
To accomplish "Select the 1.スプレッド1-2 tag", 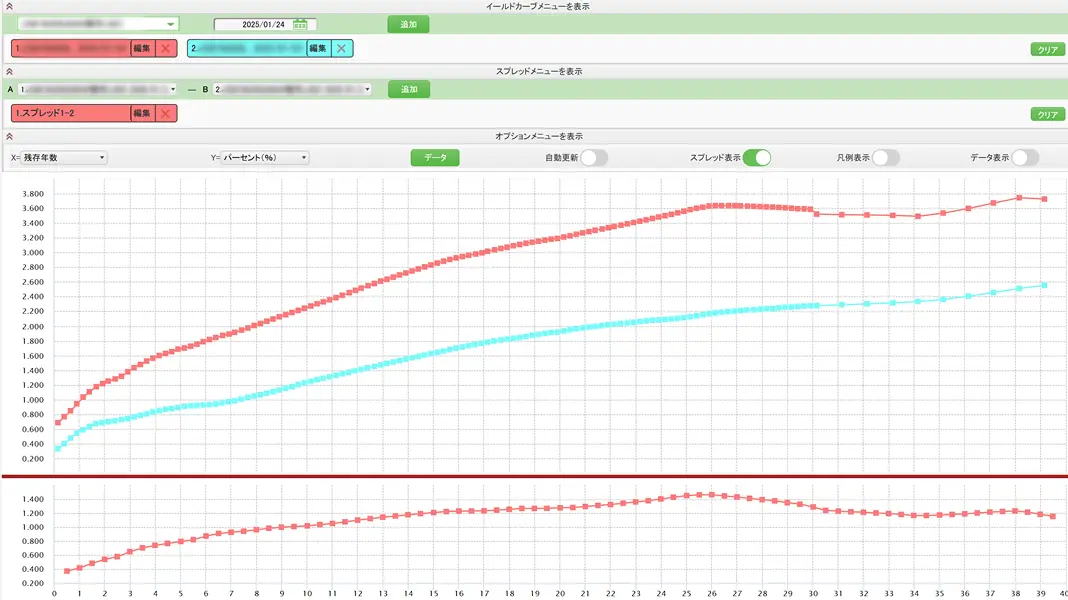I will 71,113.
